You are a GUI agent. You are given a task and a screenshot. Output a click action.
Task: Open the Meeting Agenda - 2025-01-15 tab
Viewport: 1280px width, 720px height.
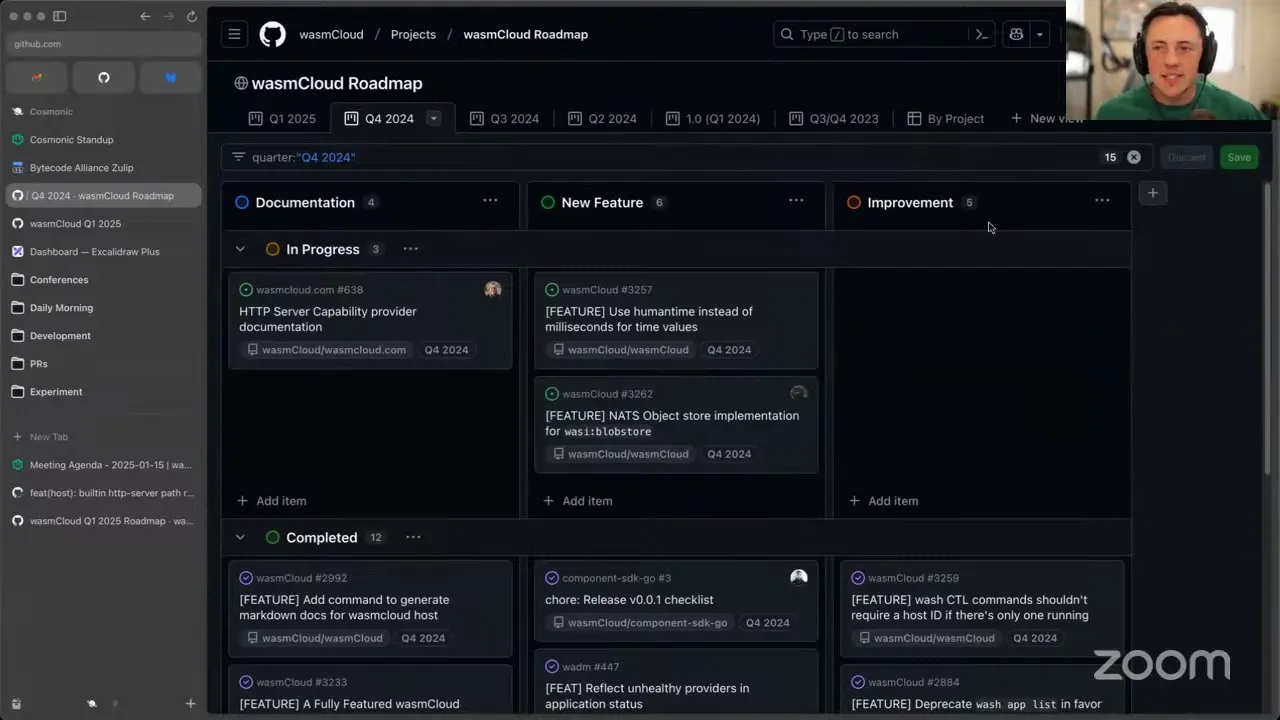coord(104,465)
